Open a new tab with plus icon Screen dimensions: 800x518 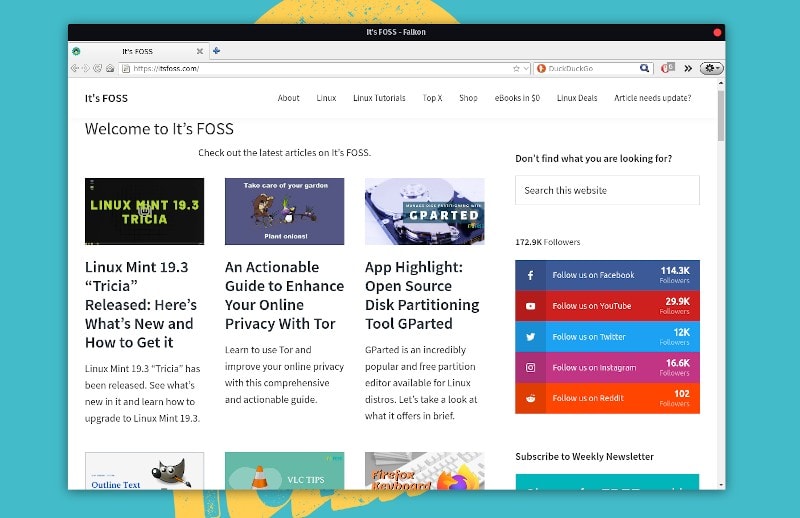coord(216,51)
